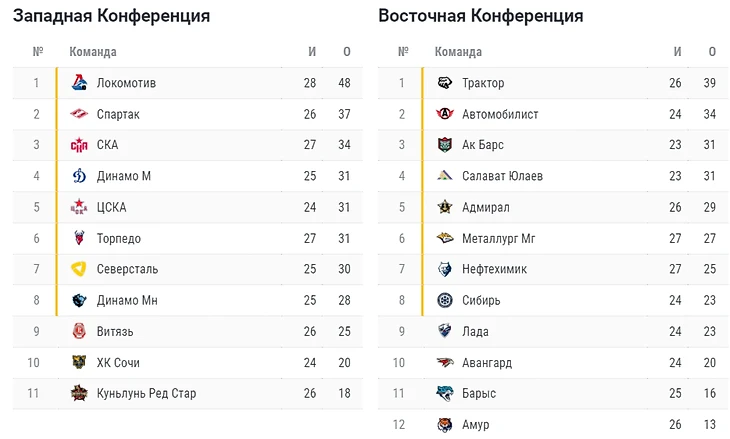The height and width of the screenshot is (439, 730).
Task: Sort western table by О column header
Action: click(346, 52)
